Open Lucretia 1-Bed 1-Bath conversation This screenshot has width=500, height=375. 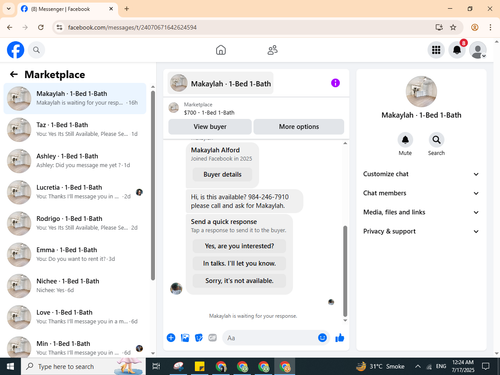click(x=75, y=192)
